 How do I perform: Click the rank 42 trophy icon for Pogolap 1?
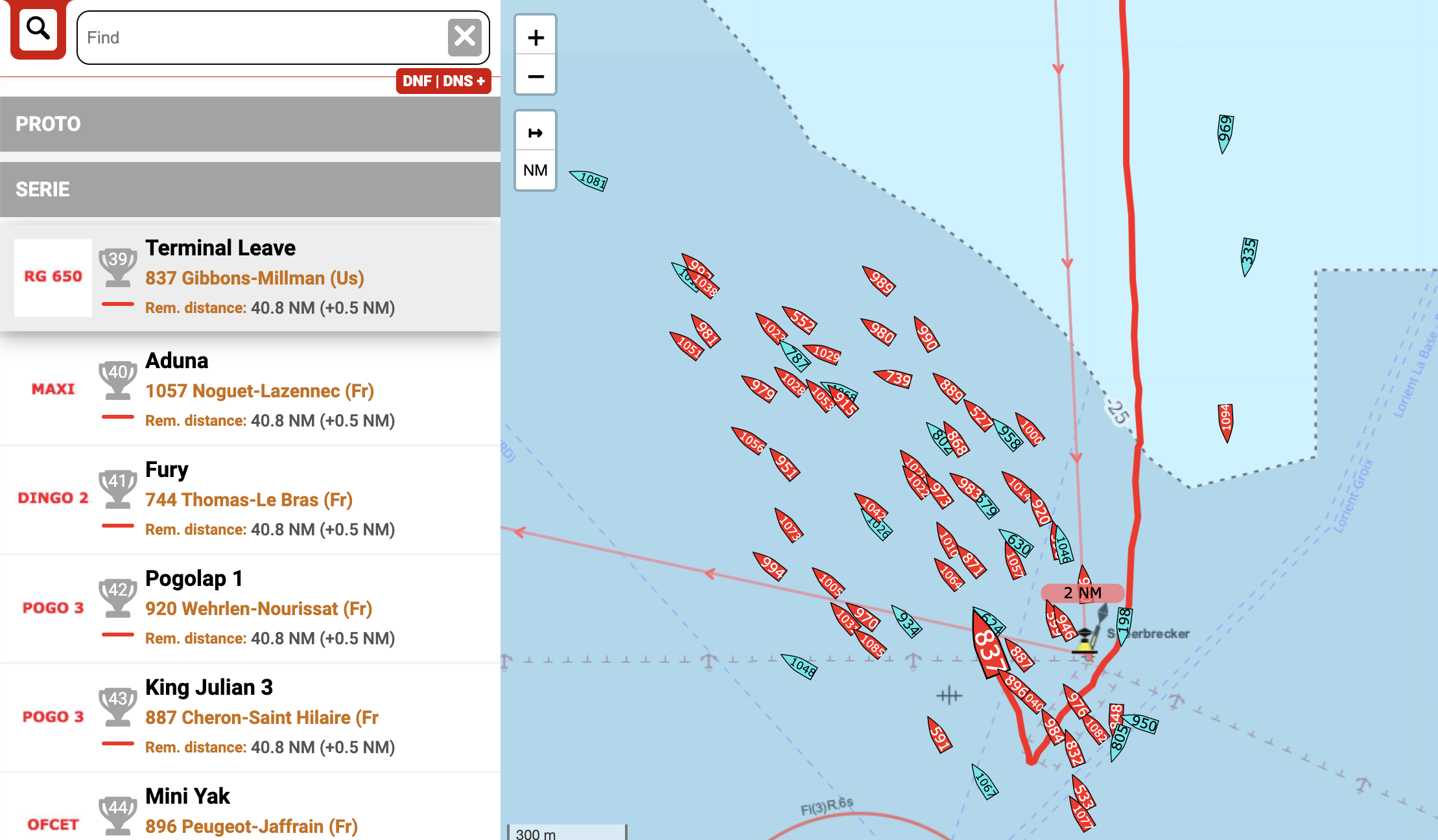[x=118, y=596]
